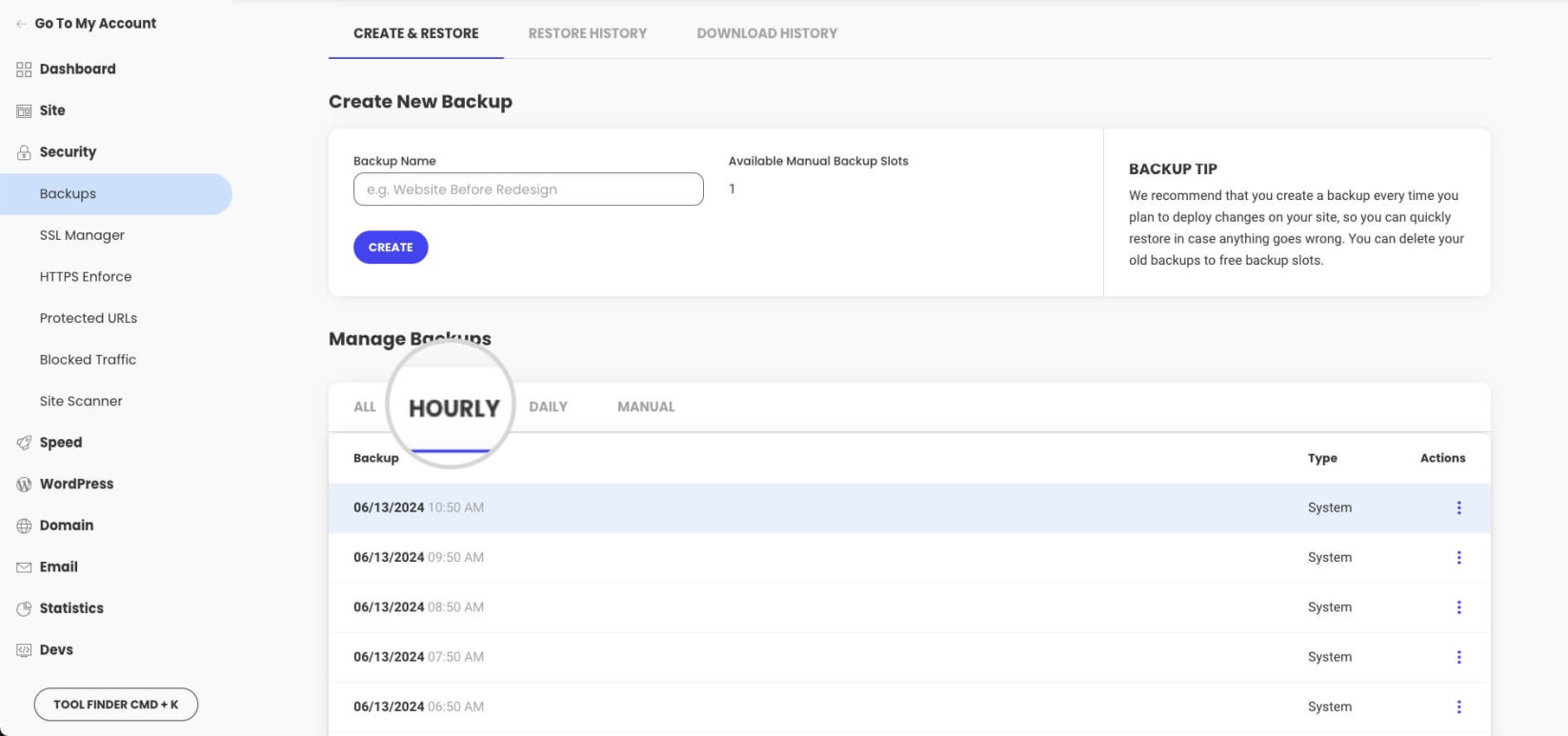The width and height of the screenshot is (1568, 736).
Task: Open the Download History tab
Action: pyautogui.click(x=767, y=33)
